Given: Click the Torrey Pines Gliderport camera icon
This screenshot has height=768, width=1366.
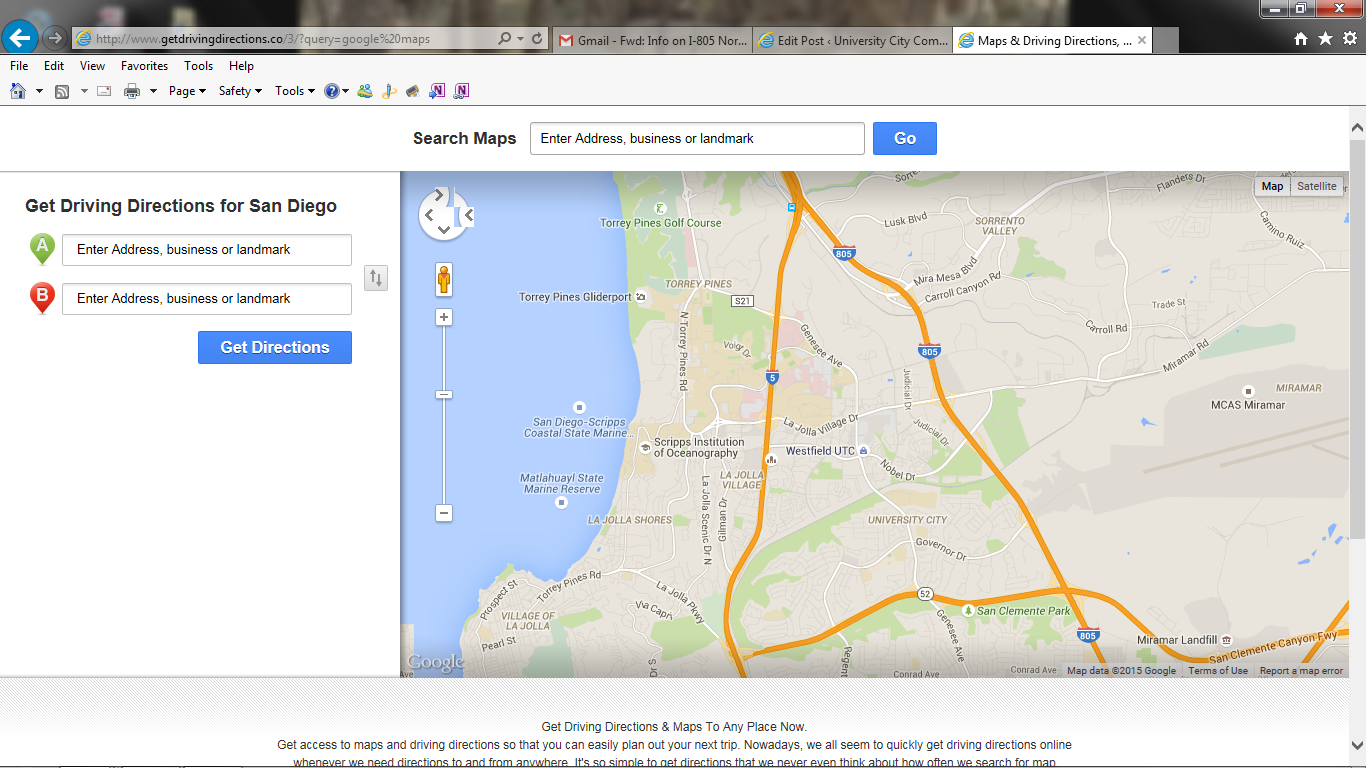Looking at the screenshot, I should pyautogui.click(x=640, y=297).
